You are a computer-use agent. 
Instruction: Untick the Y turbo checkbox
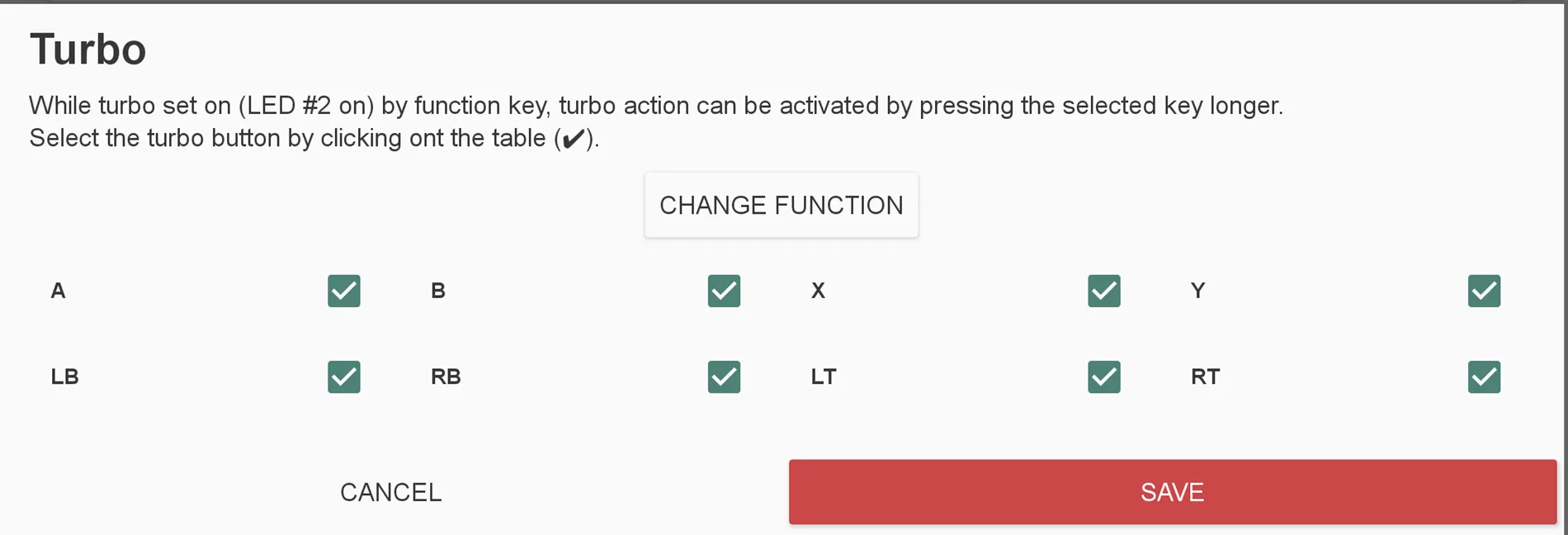(x=1484, y=291)
